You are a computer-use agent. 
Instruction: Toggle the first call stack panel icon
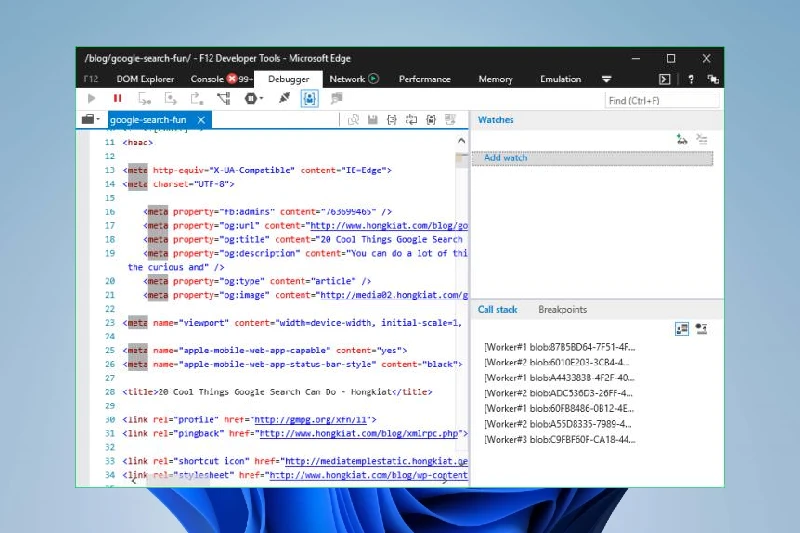tap(682, 329)
